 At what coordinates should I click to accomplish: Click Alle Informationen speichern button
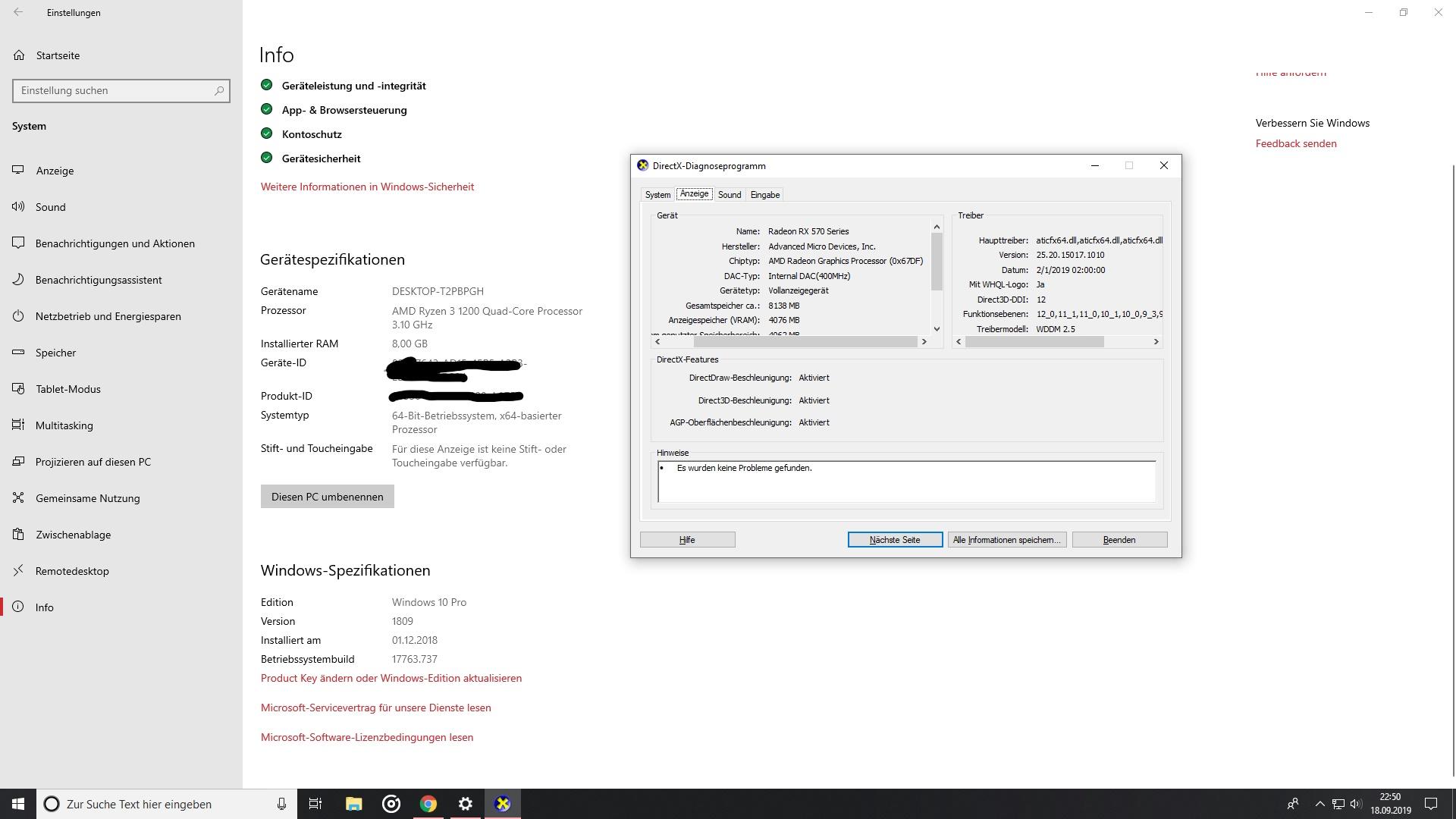(x=1007, y=540)
